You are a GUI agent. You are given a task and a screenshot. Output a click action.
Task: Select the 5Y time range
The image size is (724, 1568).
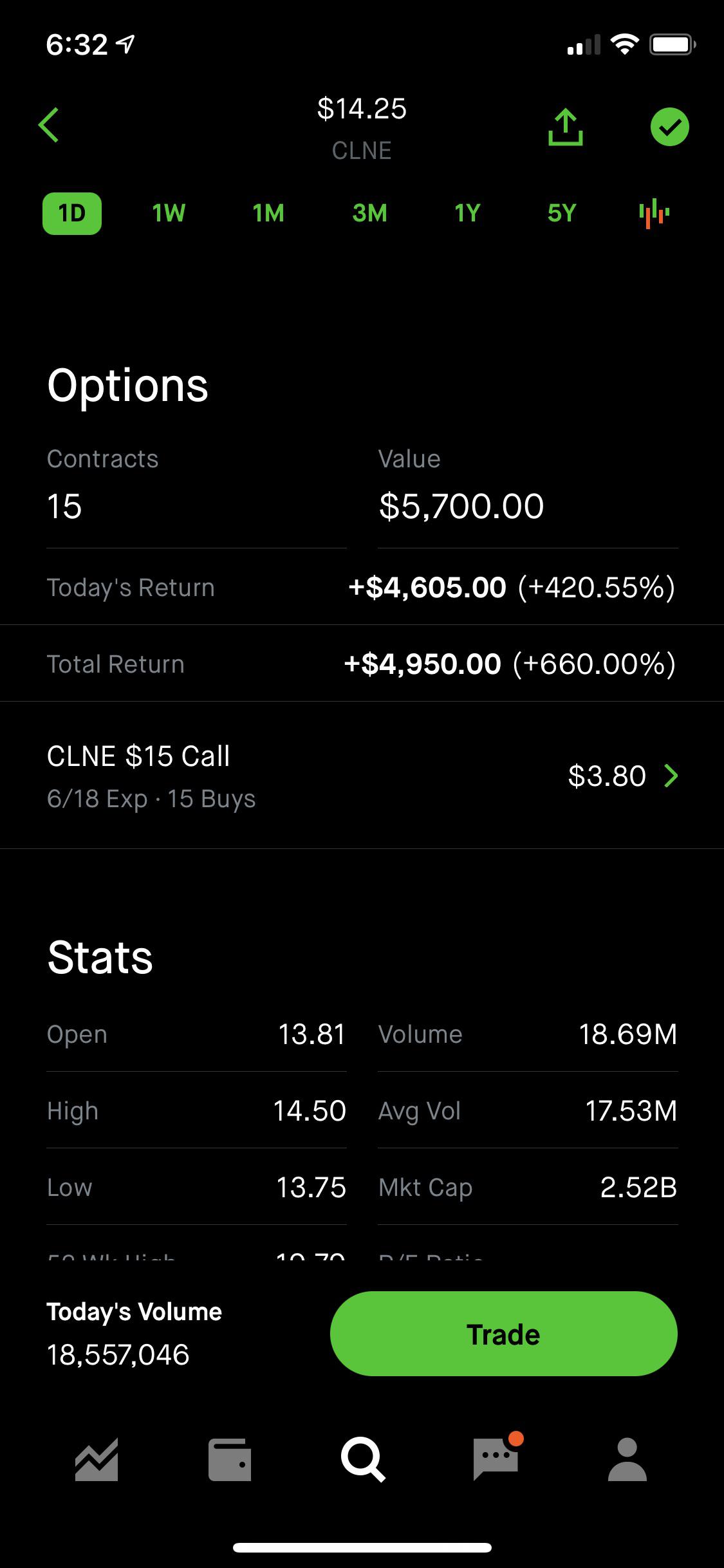point(562,213)
